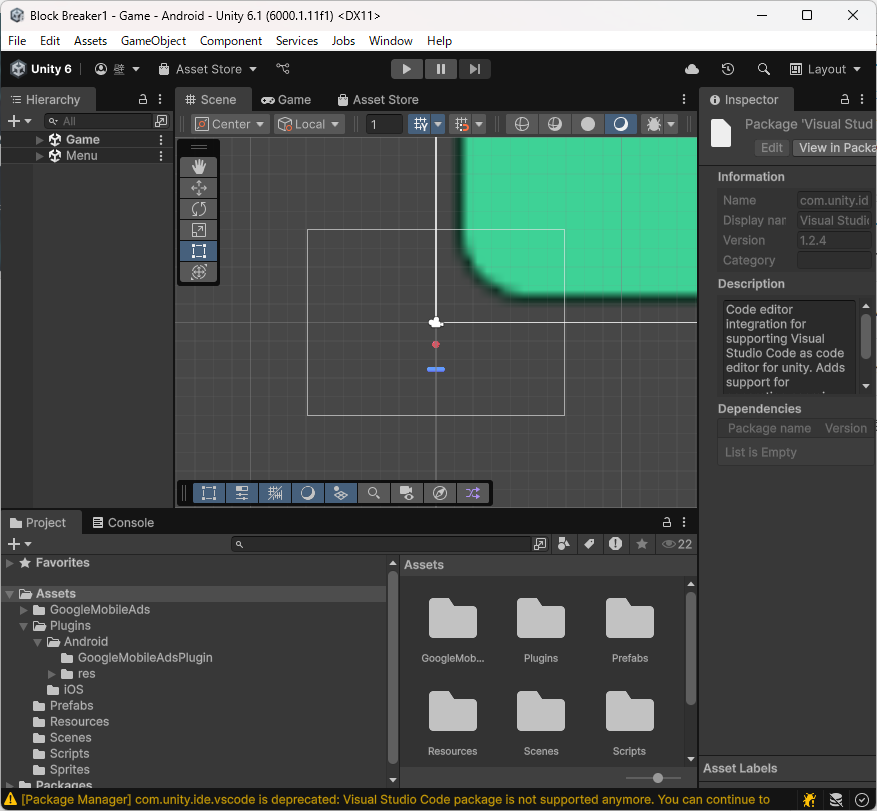Click the Pause button
This screenshot has height=811, width=877.
tap(441, 69)
